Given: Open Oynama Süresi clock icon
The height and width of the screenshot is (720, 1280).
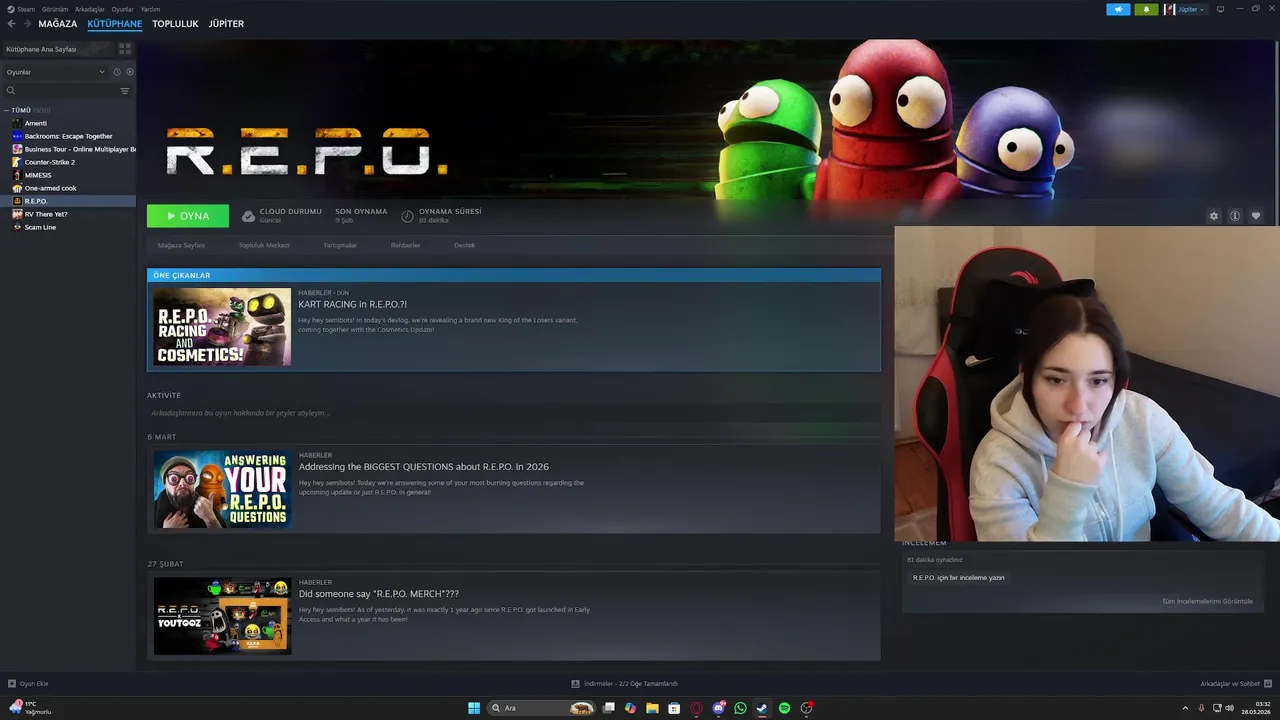Looking at the screenshot, I should point(407,216).
